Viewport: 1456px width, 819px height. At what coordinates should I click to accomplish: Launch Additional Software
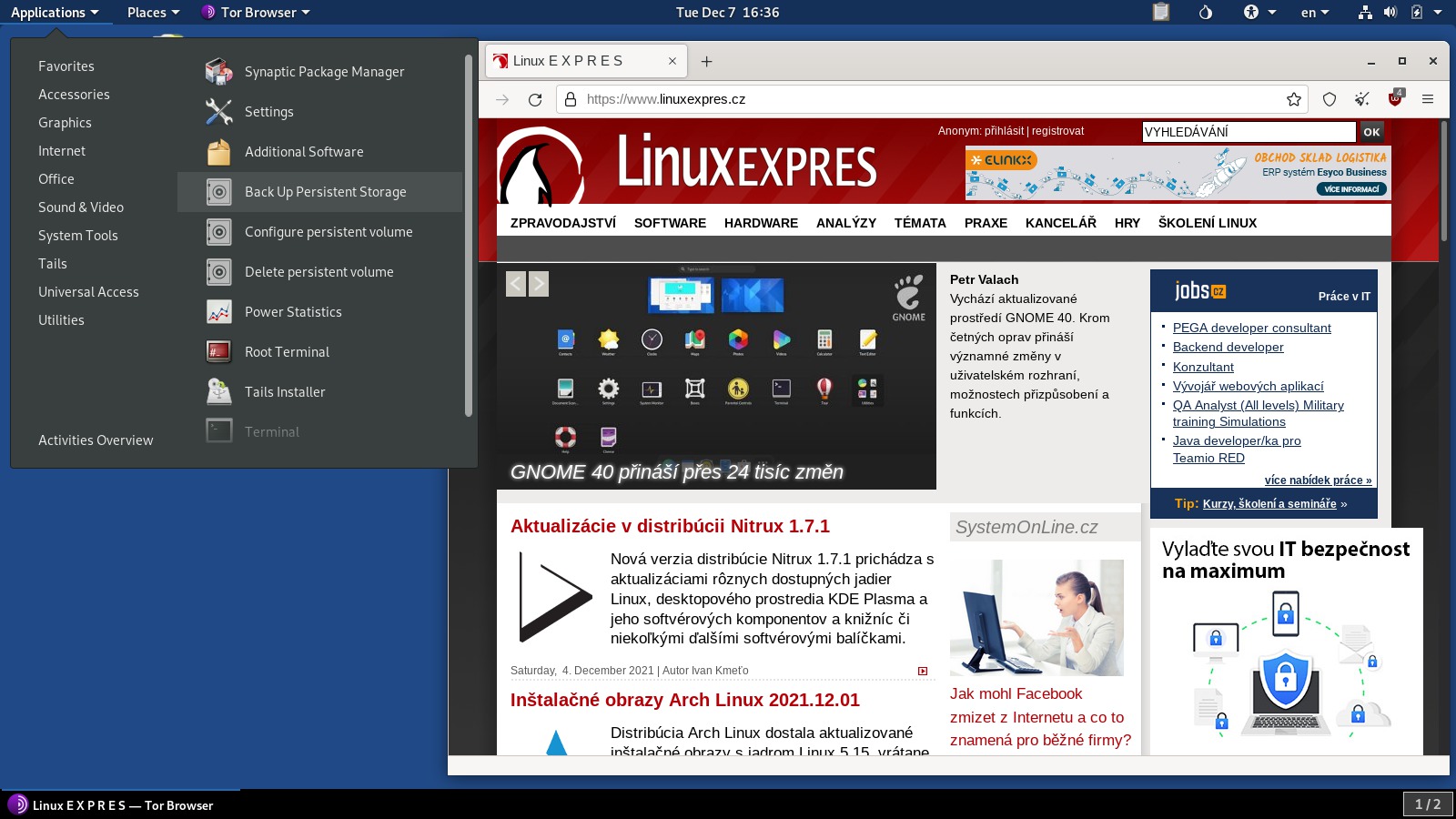point(319,152)
